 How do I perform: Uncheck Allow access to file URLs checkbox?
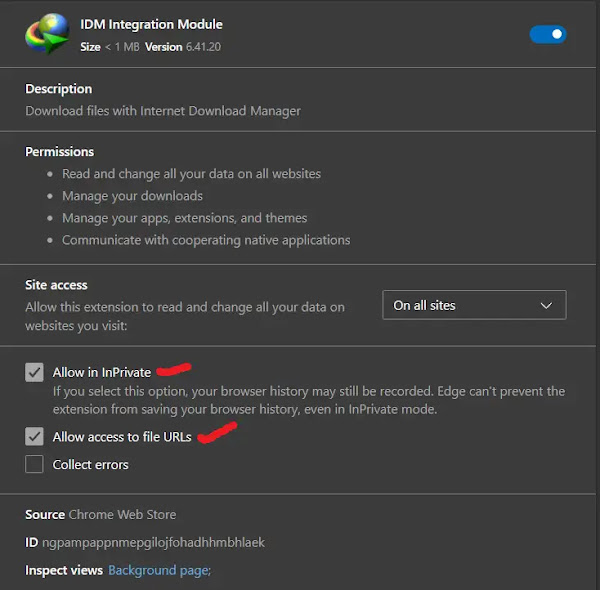click(x=35, y=437)
